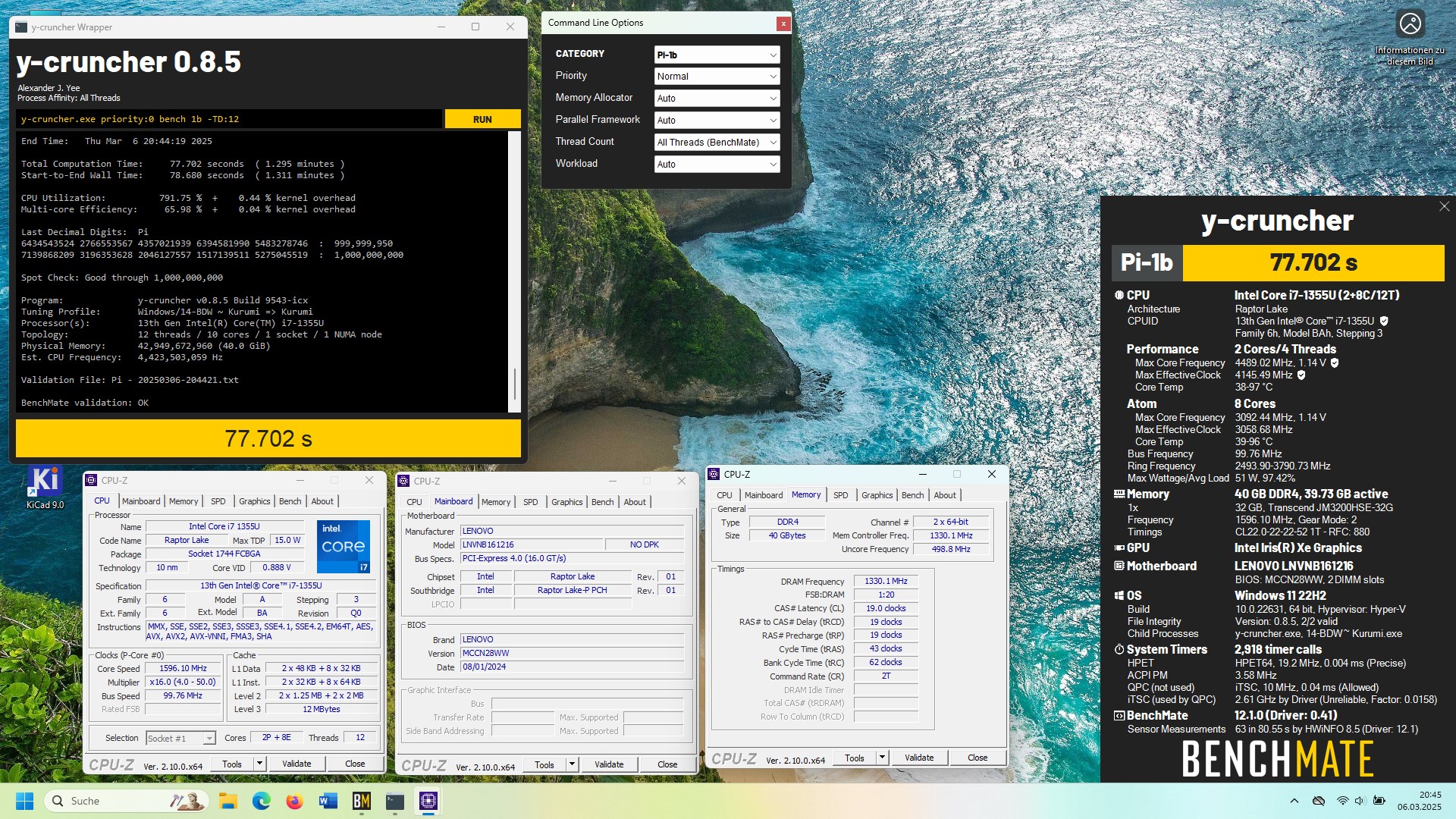This screenshot has height=819, width=1456.
Task: Expand Tools arrow in right CPU-Z window
Action: [x=882, y=758]
